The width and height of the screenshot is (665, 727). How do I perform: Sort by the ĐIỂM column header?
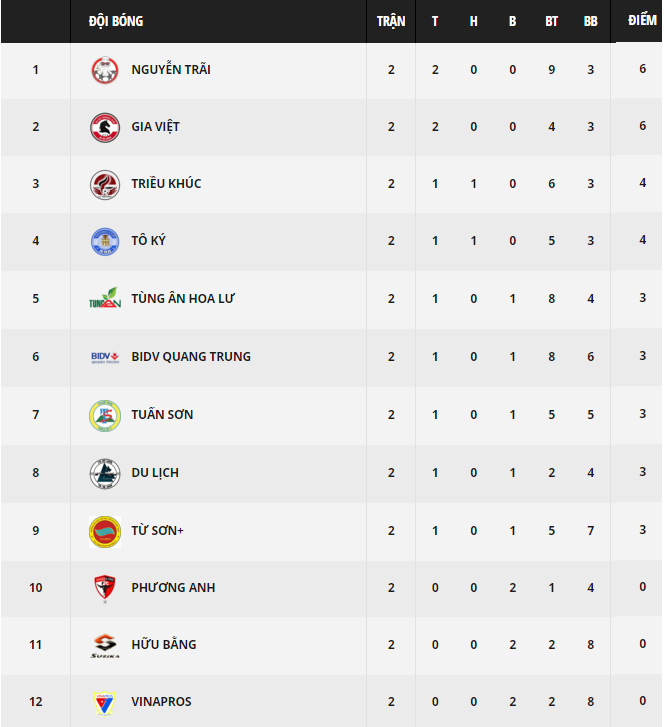[x=642, y=20]
